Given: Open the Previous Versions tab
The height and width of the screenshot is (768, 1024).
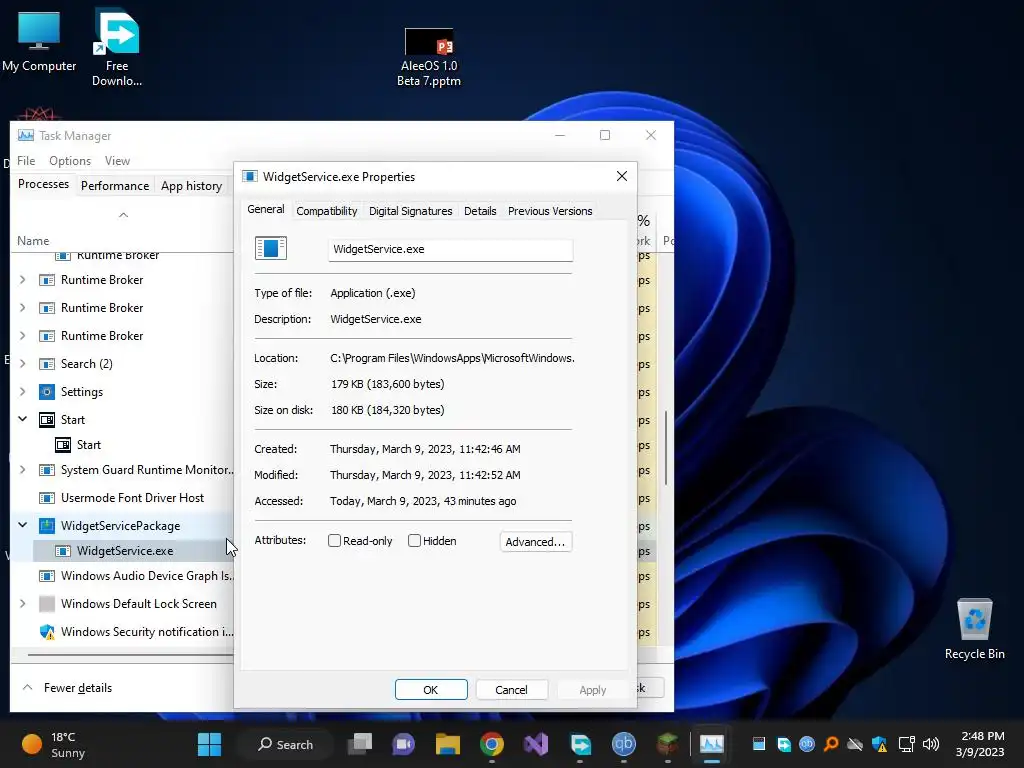Looking at the screenshot, I should (550, 211).
